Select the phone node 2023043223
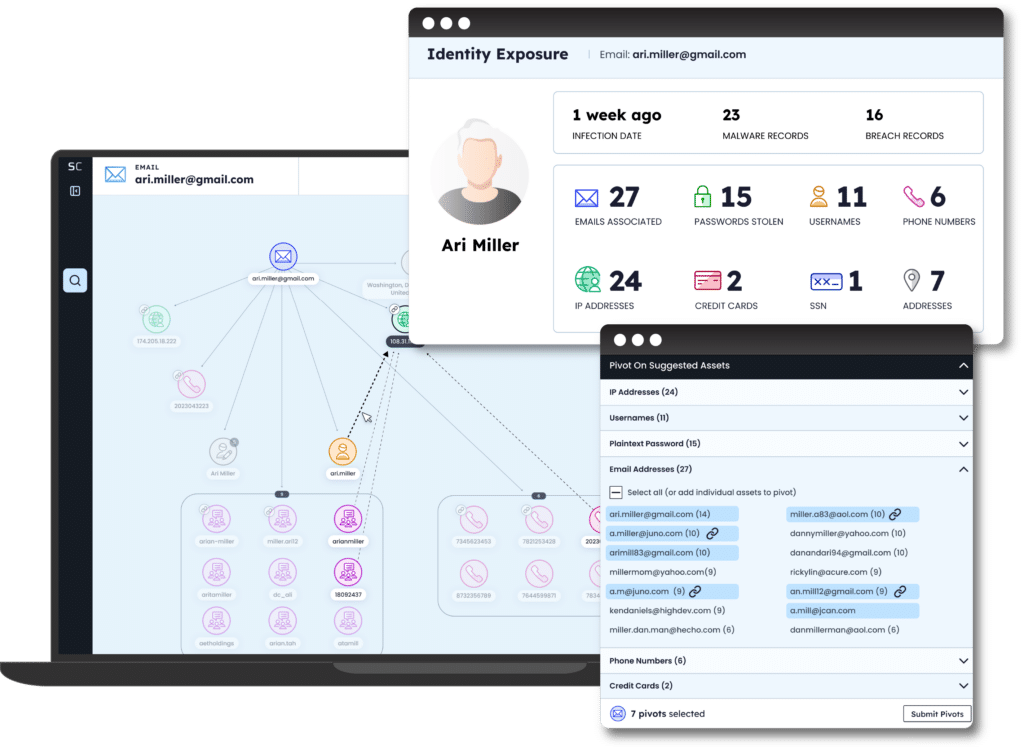 tap(191, 385)
